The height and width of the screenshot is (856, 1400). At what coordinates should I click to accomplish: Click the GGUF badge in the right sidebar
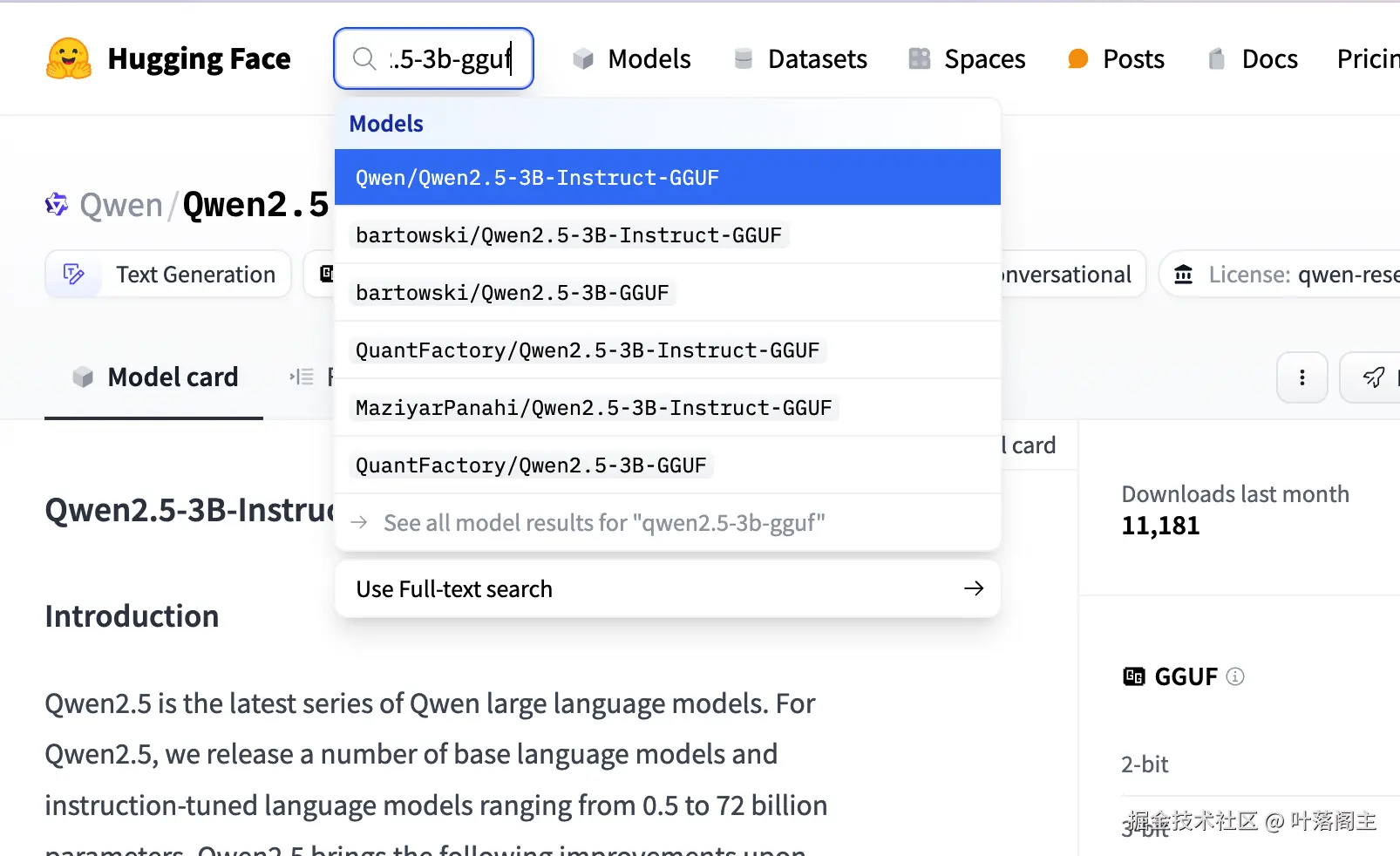click(x=1184, y=676)
